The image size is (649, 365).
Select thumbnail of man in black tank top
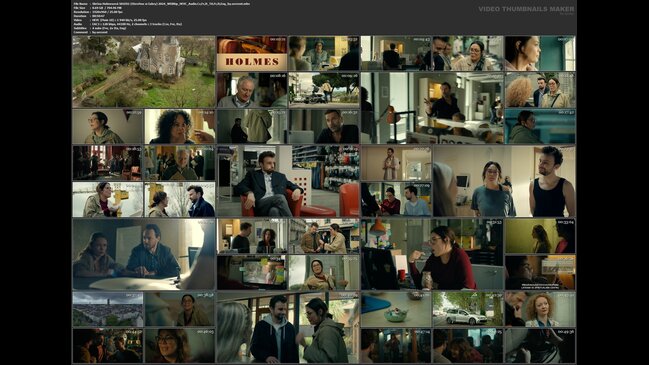click(x=504, y=181)
